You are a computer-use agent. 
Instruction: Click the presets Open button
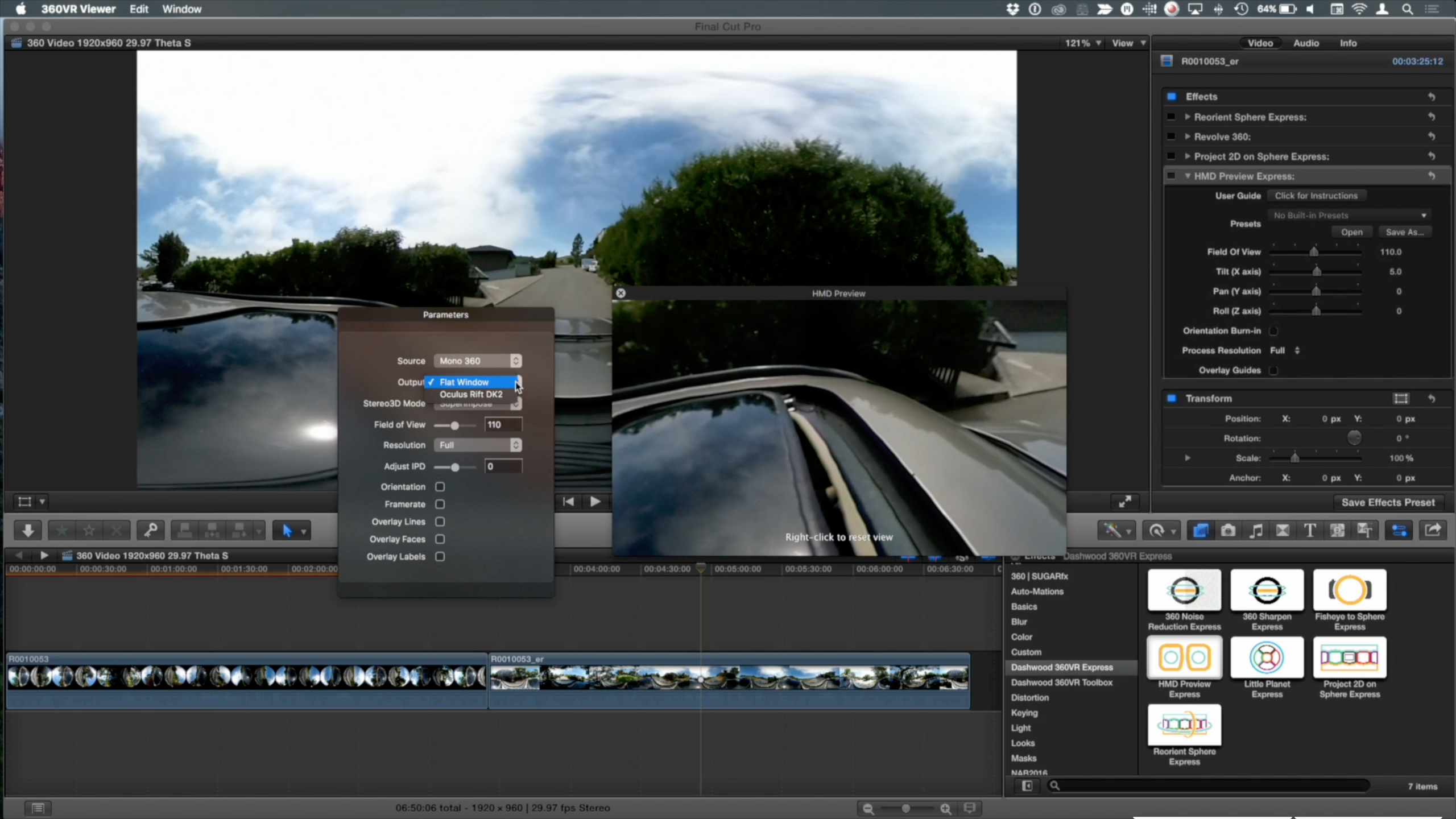point(1351,232)
